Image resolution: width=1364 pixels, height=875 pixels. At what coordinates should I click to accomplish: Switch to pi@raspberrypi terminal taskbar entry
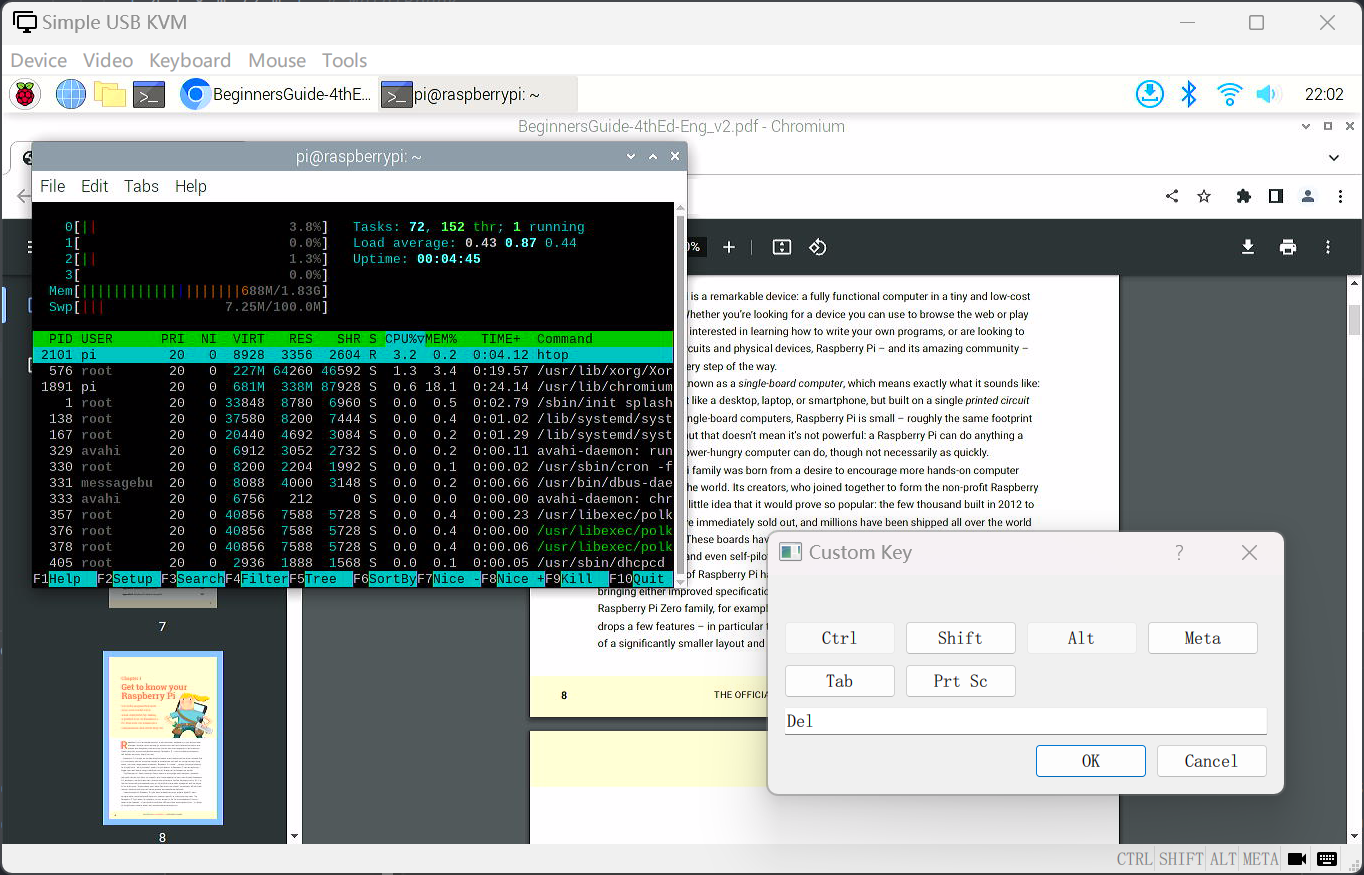(478, 95)
